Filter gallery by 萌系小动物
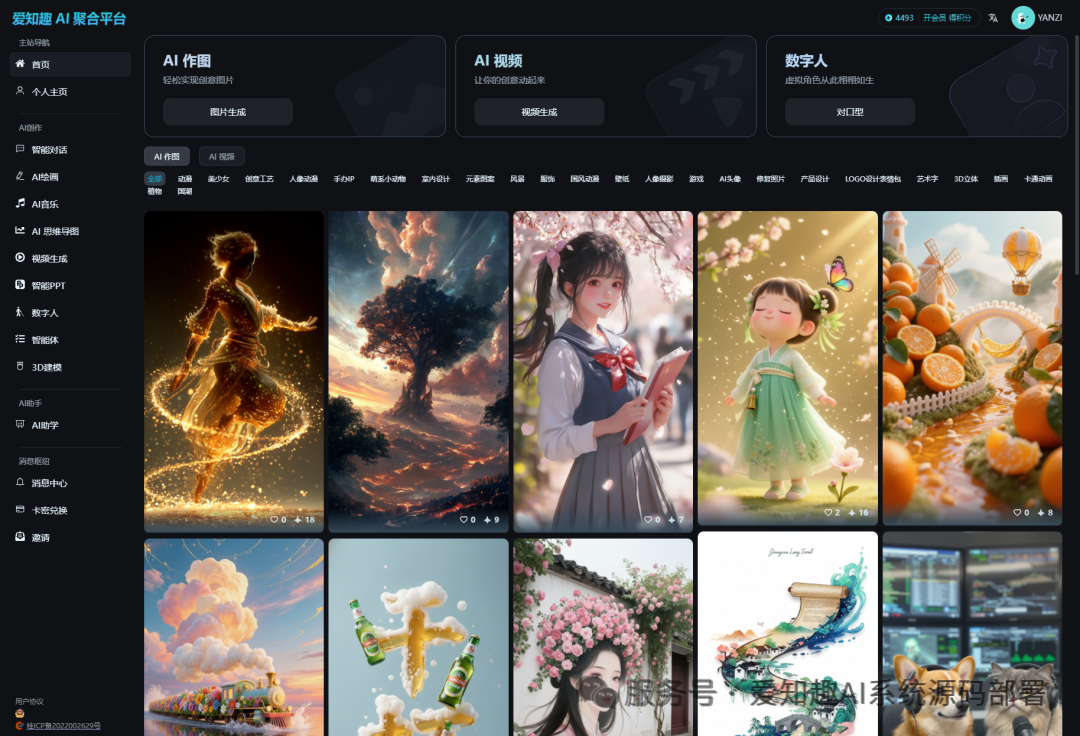 pyautogui.click(x=388, y=179)
